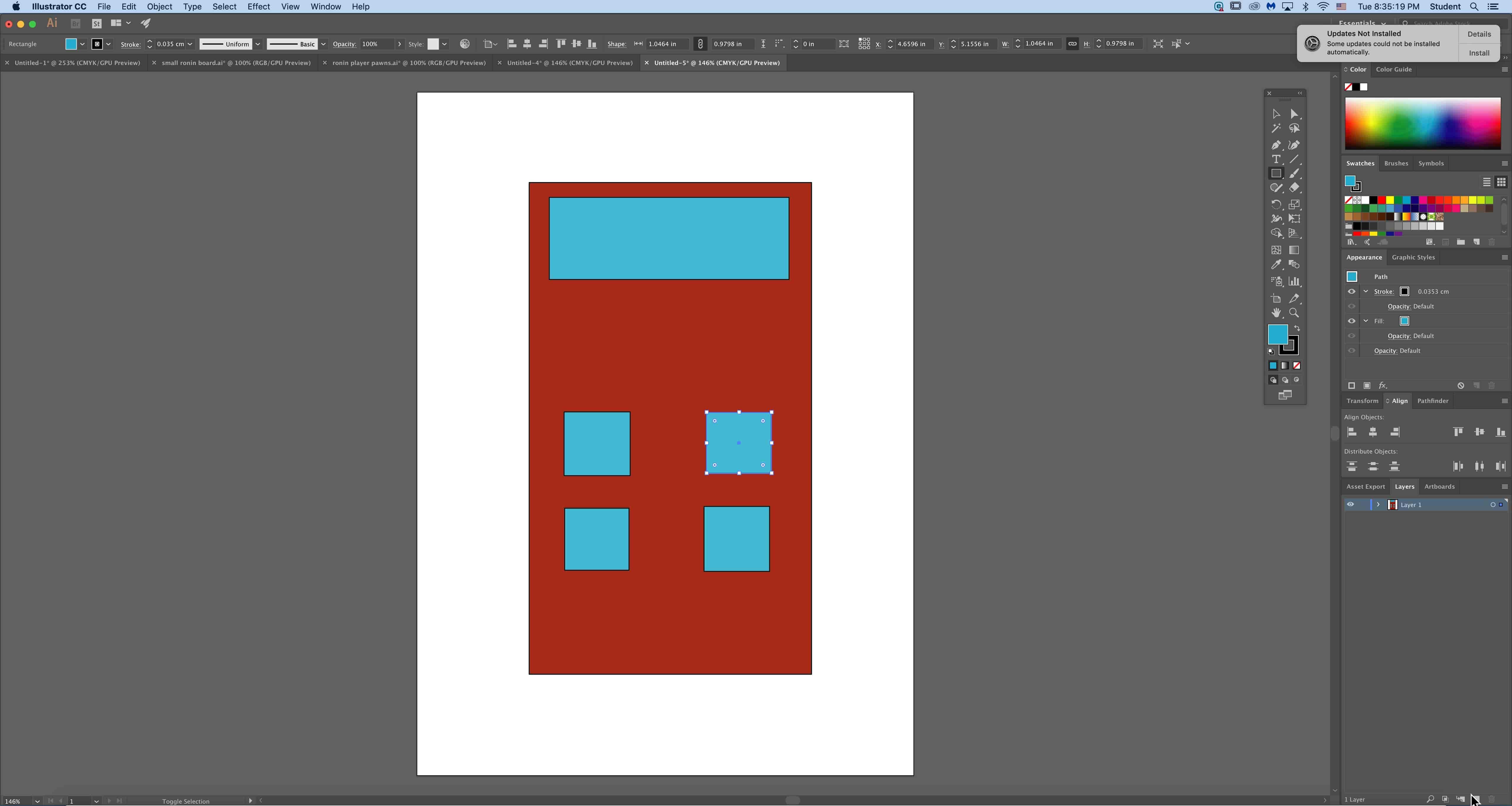
Task: Click the Color spectrum bar in Color panel
Action: pos(1423,124)
